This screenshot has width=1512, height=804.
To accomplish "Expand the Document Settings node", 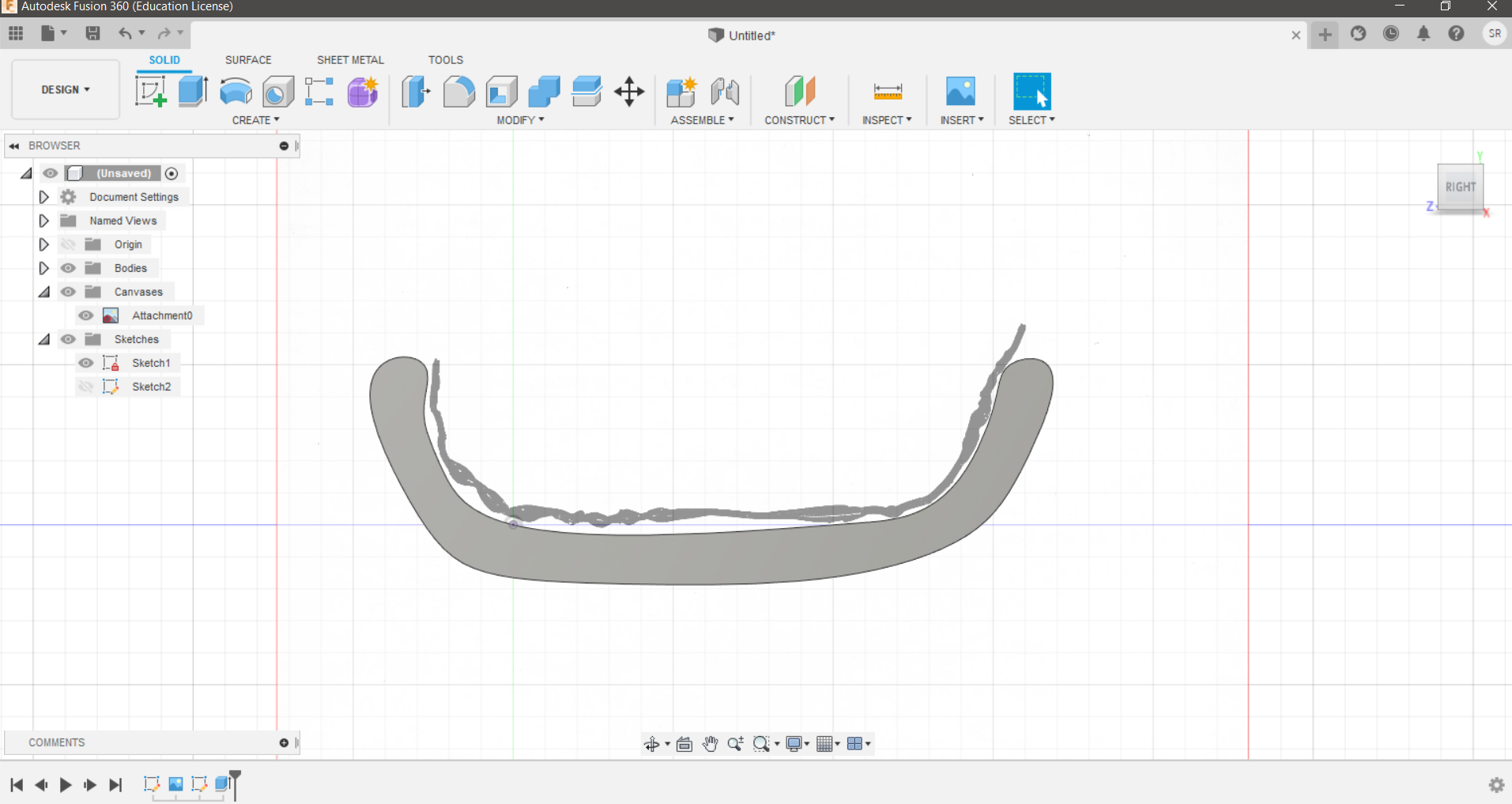I will tap(43, 197).
